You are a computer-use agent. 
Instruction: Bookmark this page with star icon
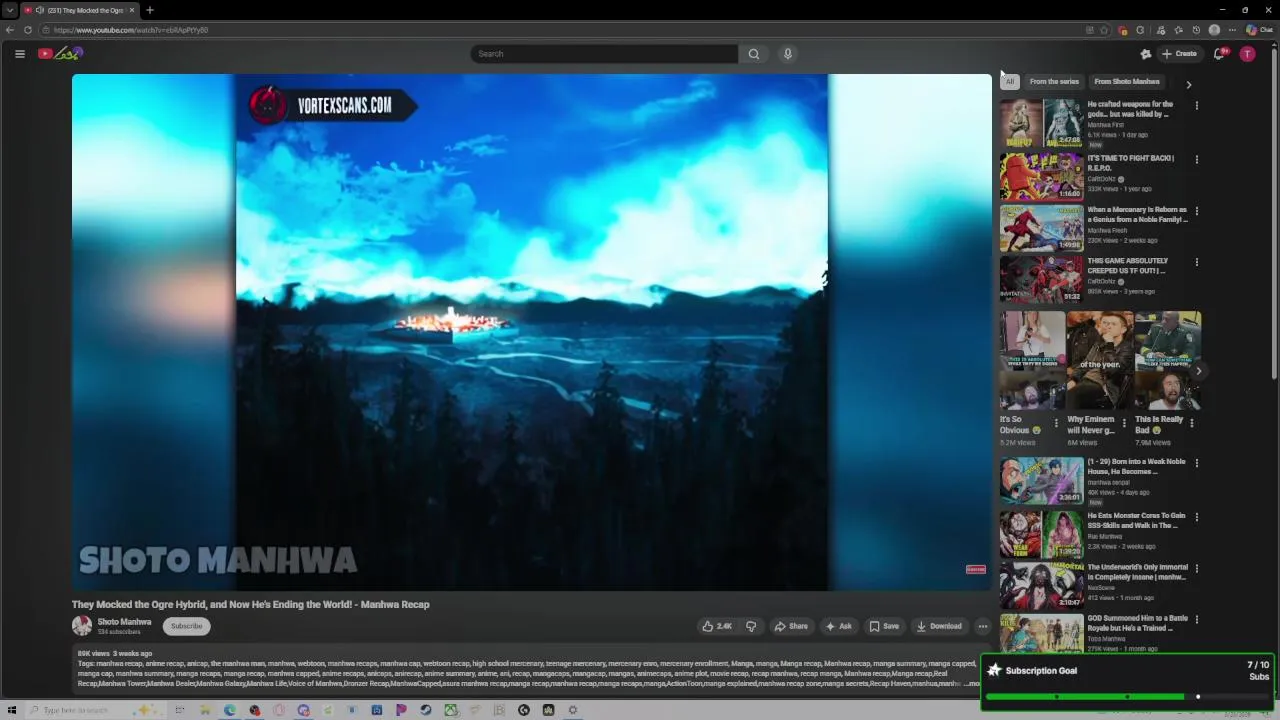point(1104,30)
